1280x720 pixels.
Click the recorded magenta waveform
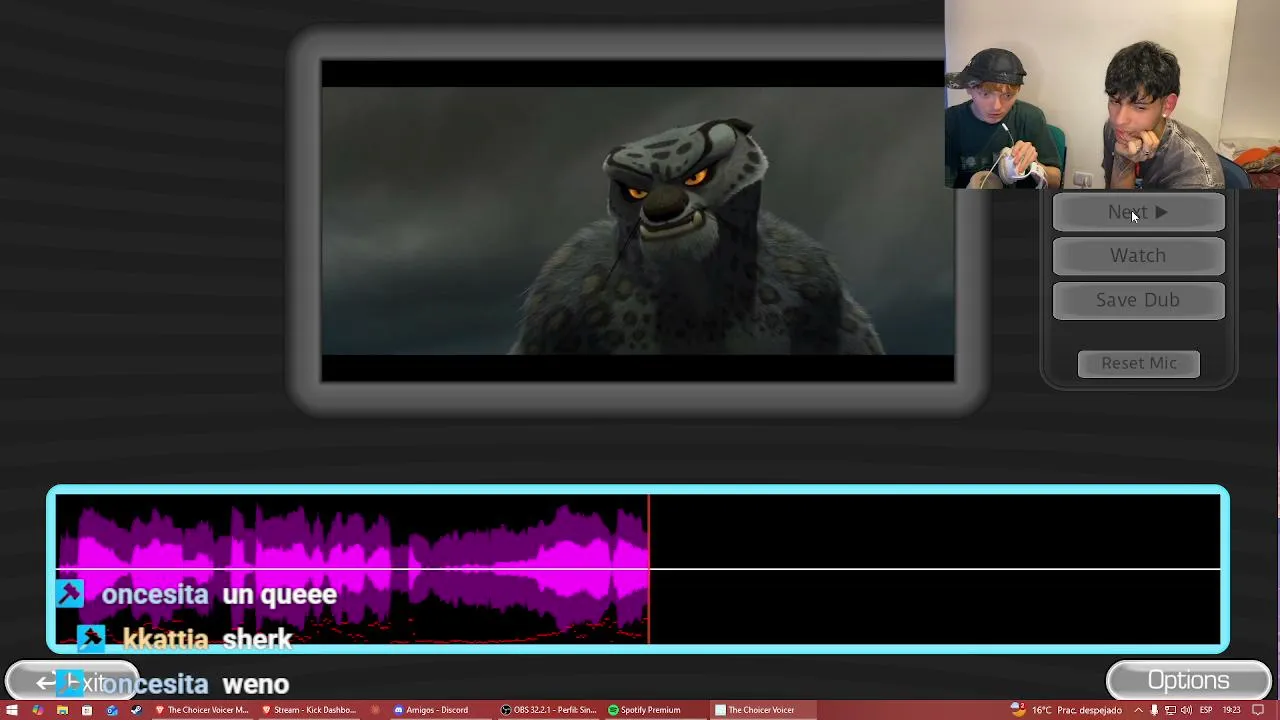(x=352, y=569)
